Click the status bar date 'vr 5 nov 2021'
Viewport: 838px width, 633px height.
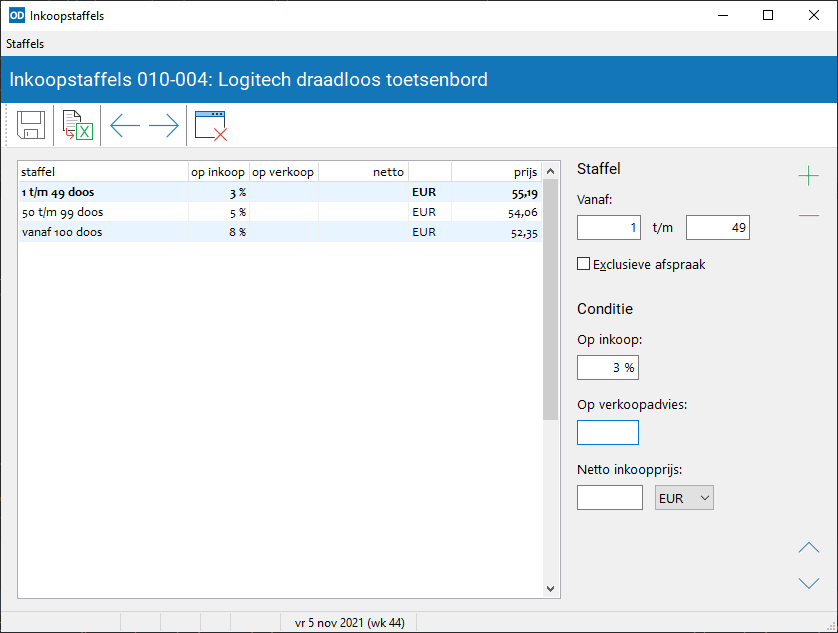328,623
